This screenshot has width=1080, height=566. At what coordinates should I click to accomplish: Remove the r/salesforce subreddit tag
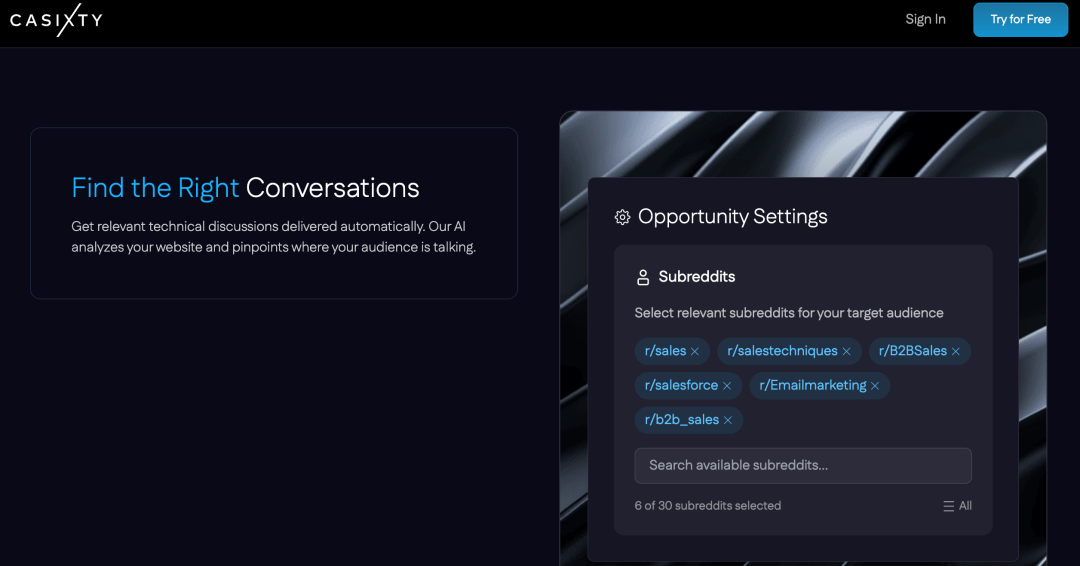[727, 386]
